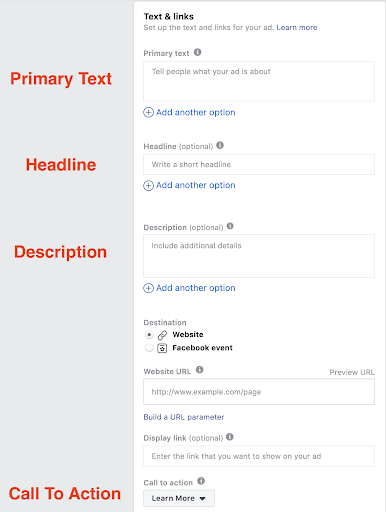Click the Website URL info icon
This screenshot has height=512, width=386.
200,370
